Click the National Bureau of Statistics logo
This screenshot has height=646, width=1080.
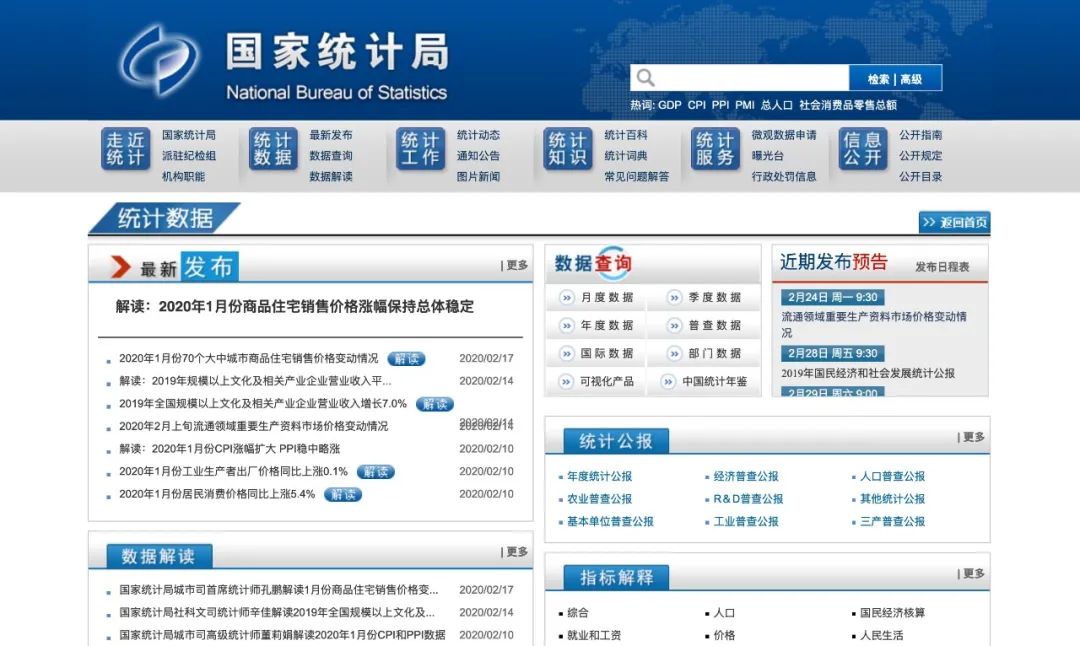158,60
